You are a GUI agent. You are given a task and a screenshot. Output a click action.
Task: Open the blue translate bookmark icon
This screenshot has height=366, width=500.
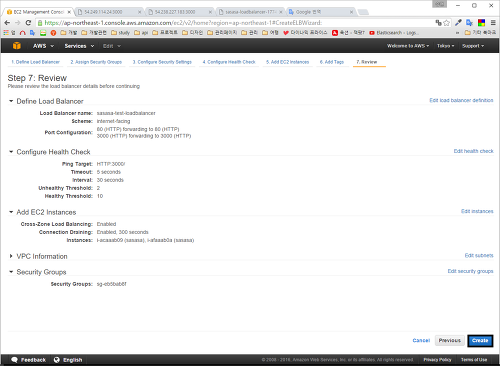tap(32, 33)
